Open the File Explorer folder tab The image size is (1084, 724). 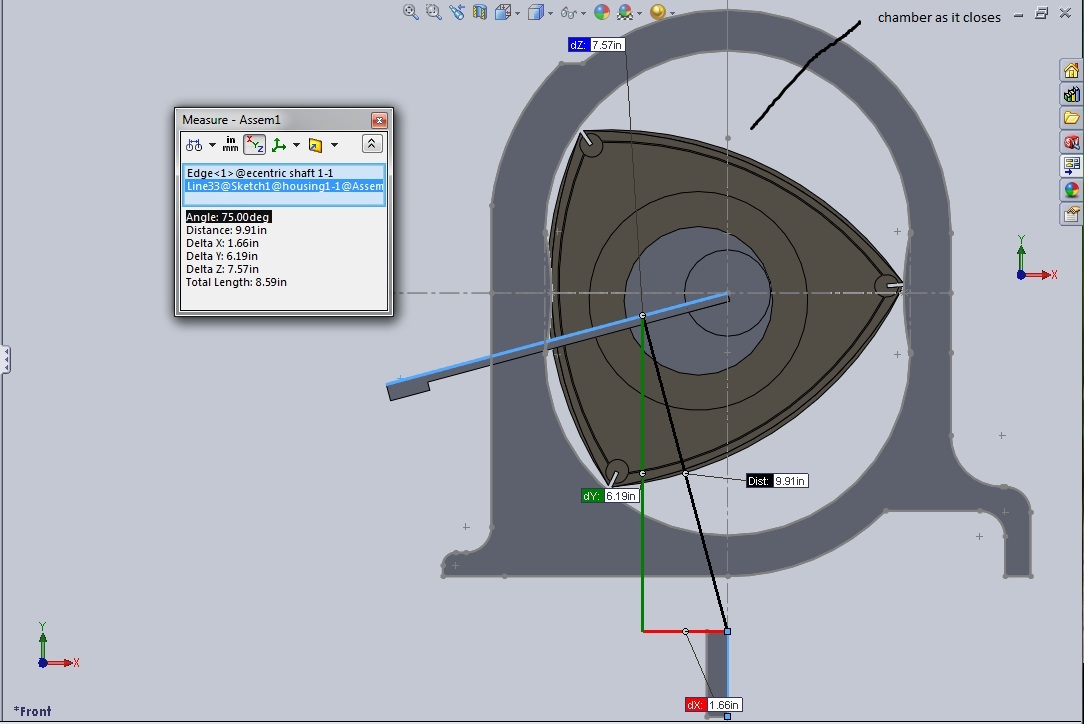[x=1071, y=118]
